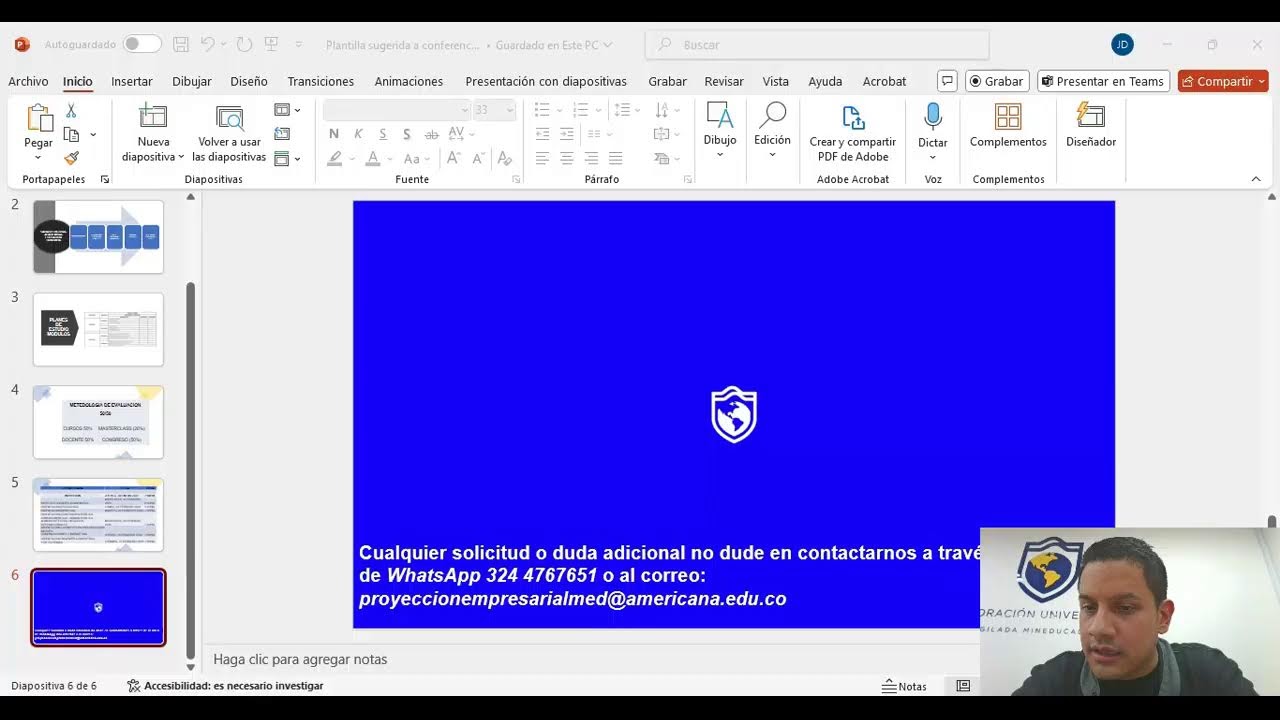Click the Acrobat tab
This screenshot has width=1280, height=720.
pyautogui.click(x=884, y=81)
